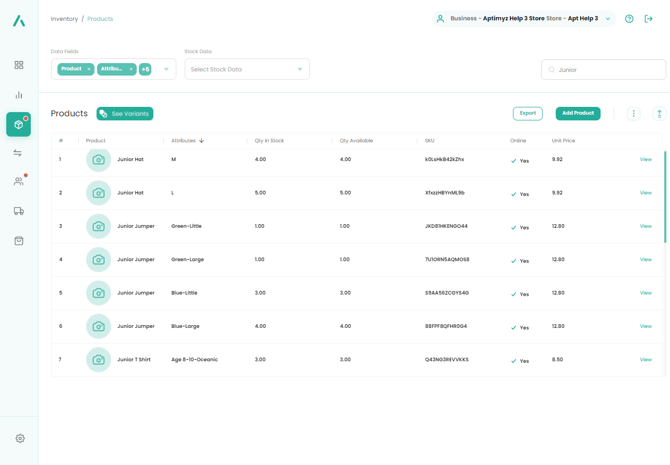The image size is (670, 465).
Task: Open the bar chart reports icon
Action: [19, 95]
